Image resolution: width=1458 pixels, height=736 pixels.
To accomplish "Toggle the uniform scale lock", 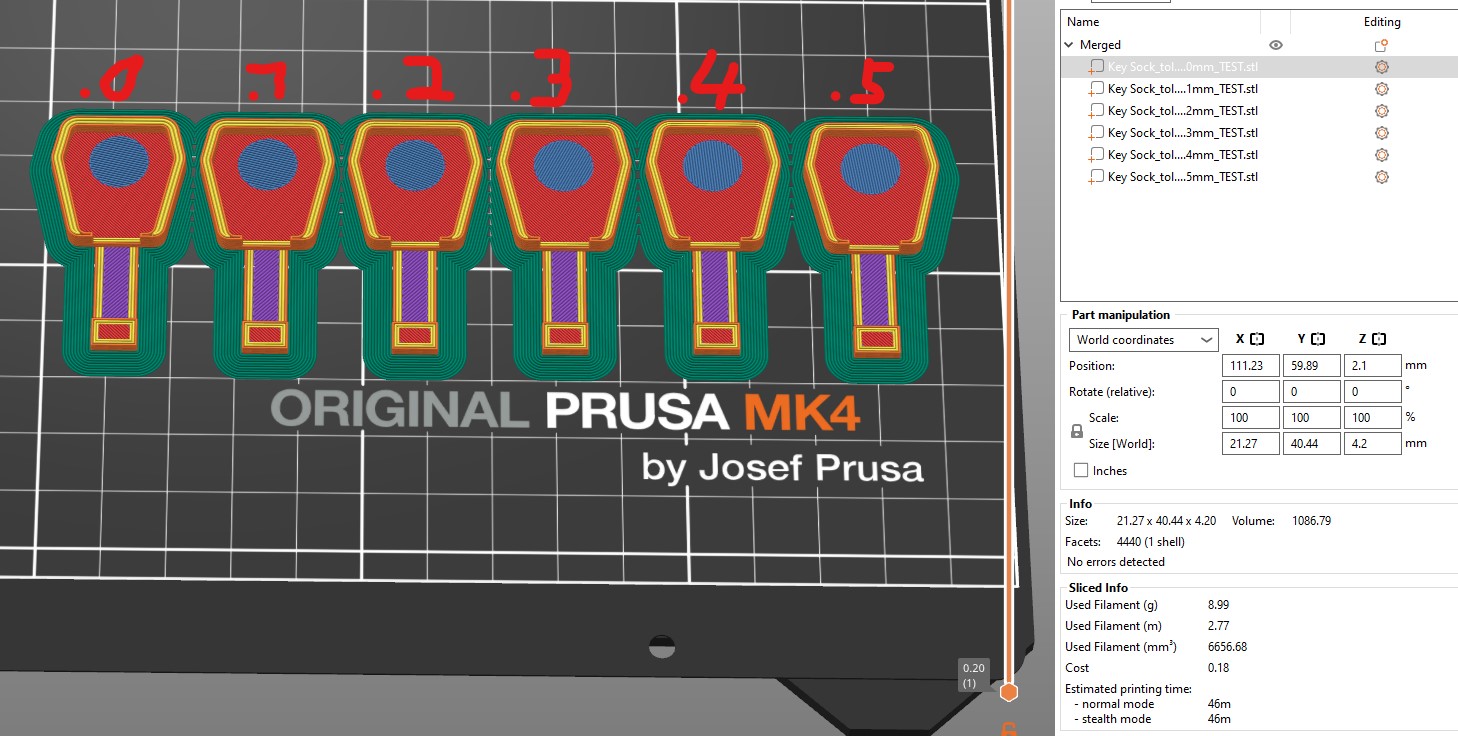I will [x=1077, y=431].
